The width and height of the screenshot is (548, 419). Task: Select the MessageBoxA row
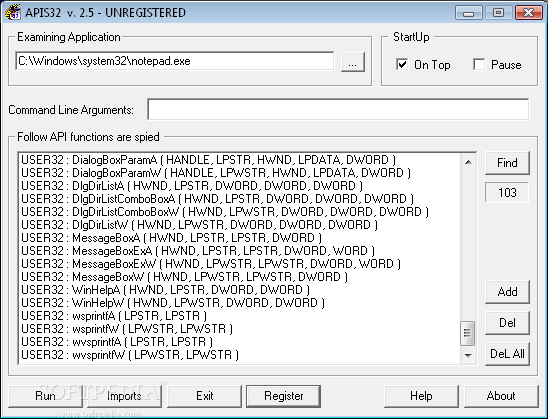point(240,238)
